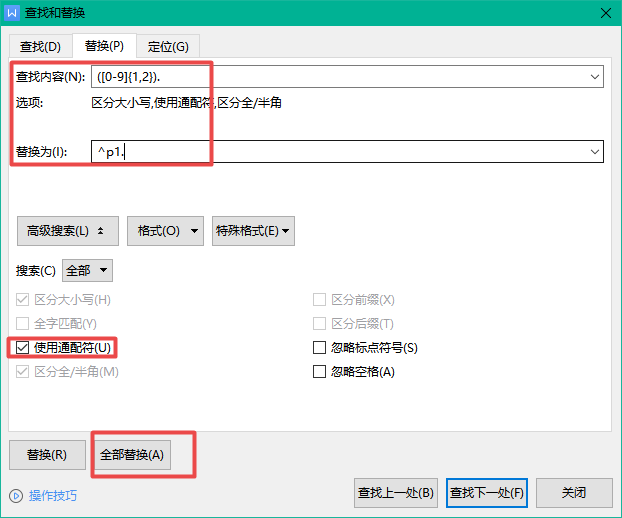This screenshot has width=622, height=518.
Task: Open the 操作技巧 link
Action: tap(52, 495)
